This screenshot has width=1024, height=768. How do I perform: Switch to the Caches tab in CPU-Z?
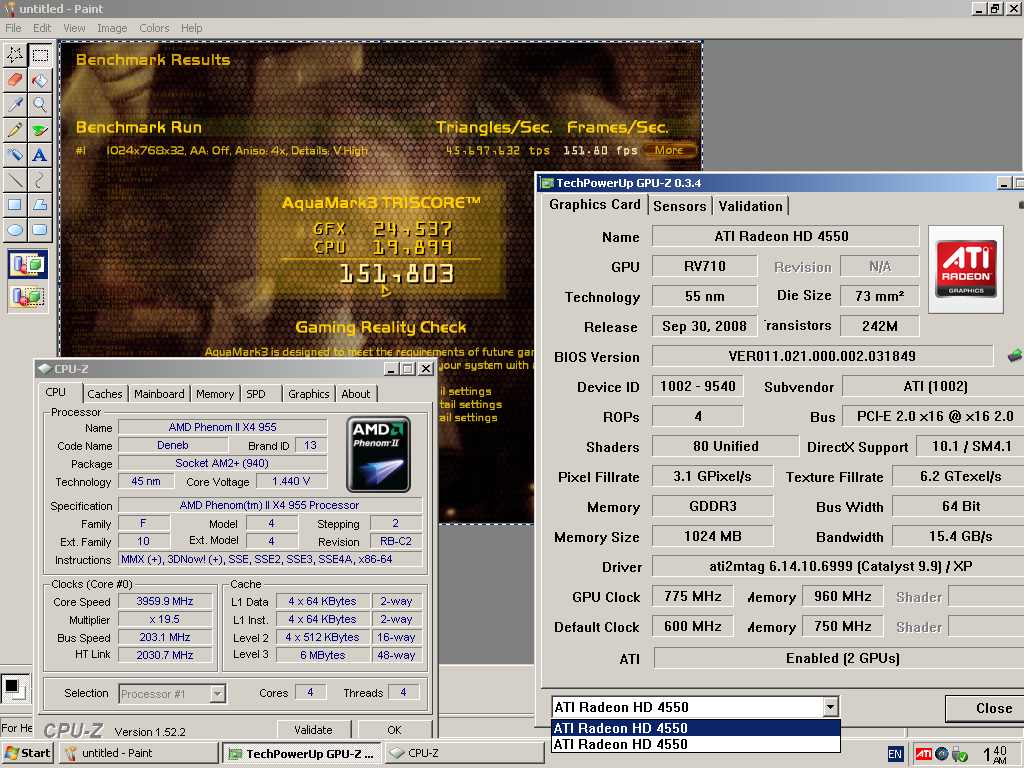click(x=104, y=394)
